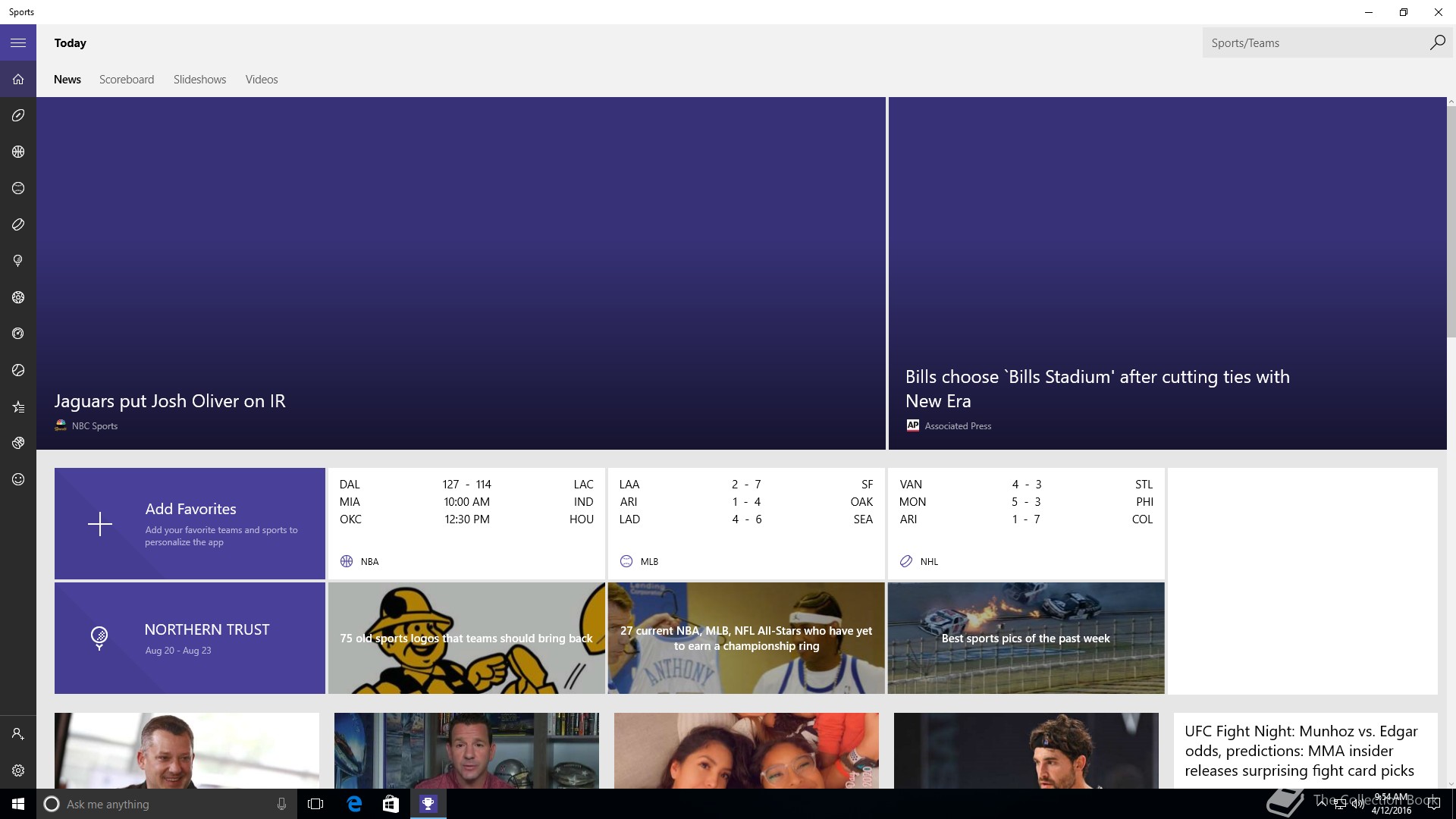Screen dimensions: 1456x819
Task: Select the News tab
Action: click(67, 80)
